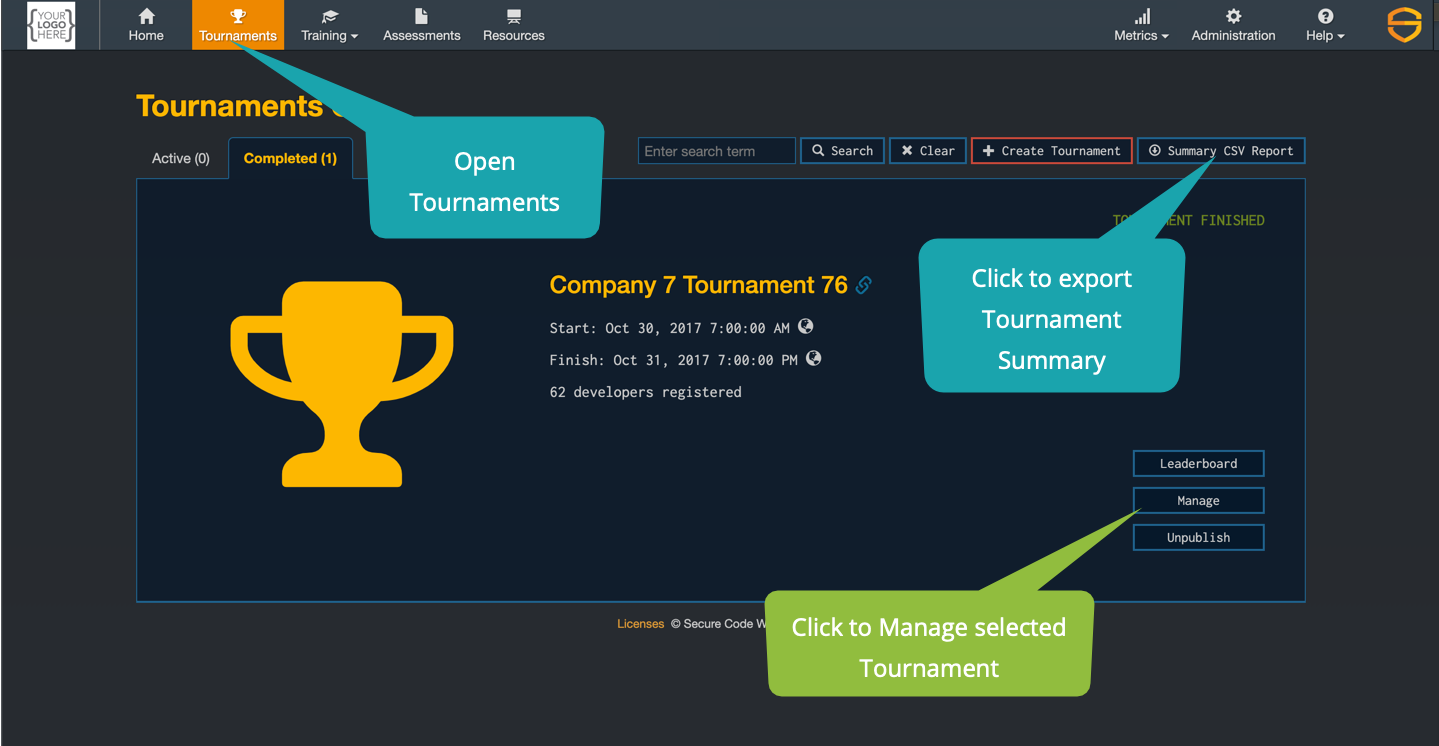Click the search term input field

tap(716, 150)
